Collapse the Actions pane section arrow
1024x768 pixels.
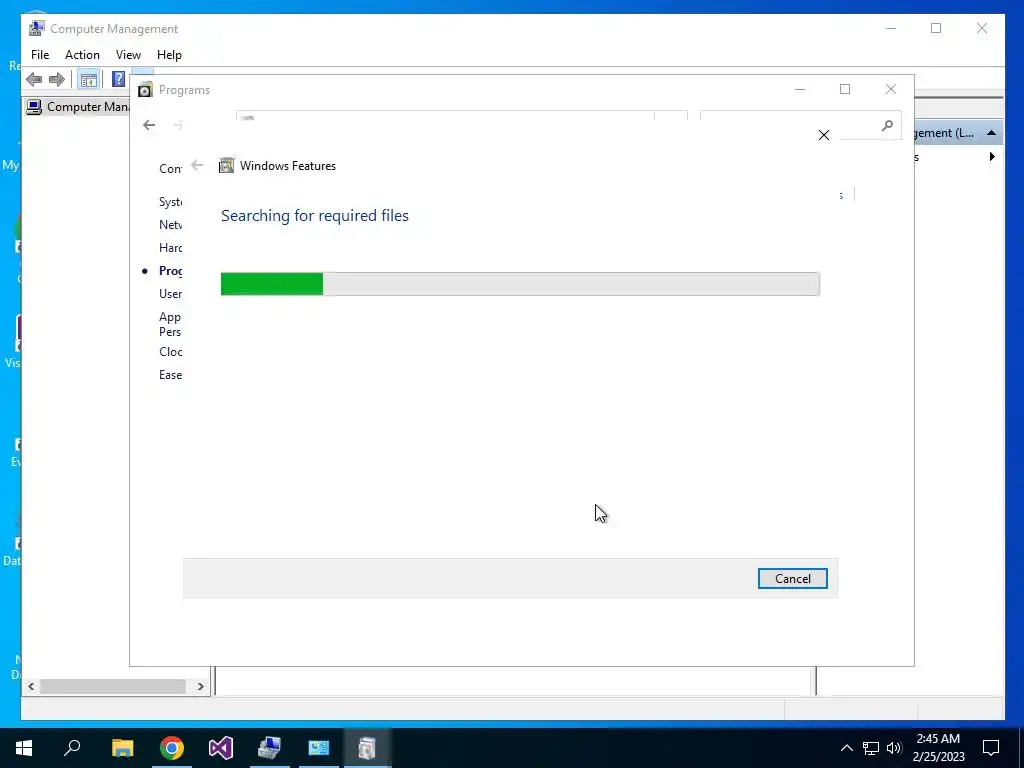[x=991, y=133]
